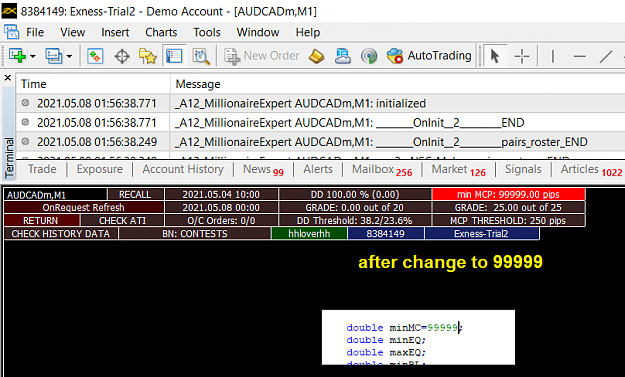
Task: Click the OnRequest Refresh button
Action: [x=83, y=208]
